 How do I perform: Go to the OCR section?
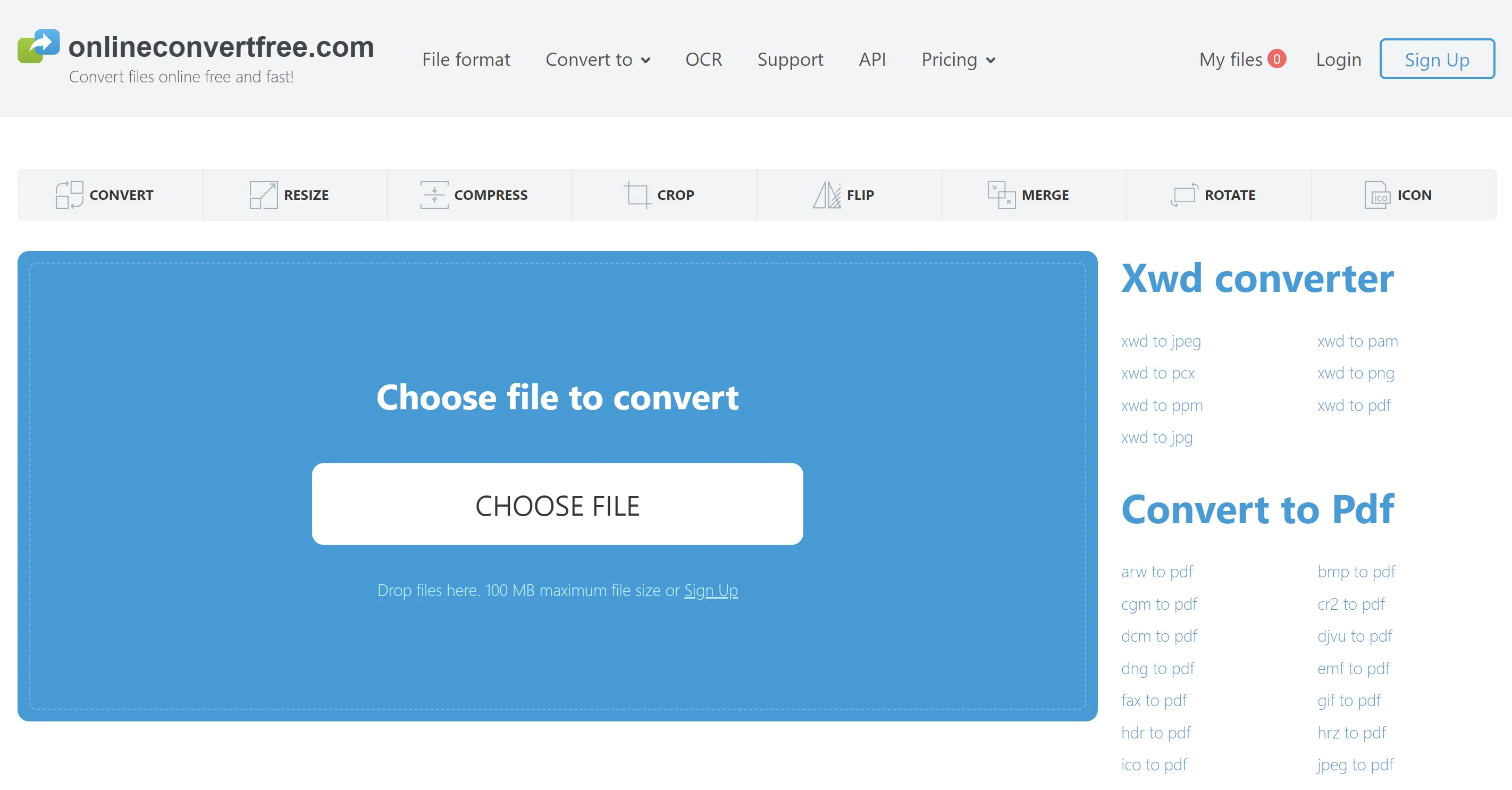coord(703,60)
